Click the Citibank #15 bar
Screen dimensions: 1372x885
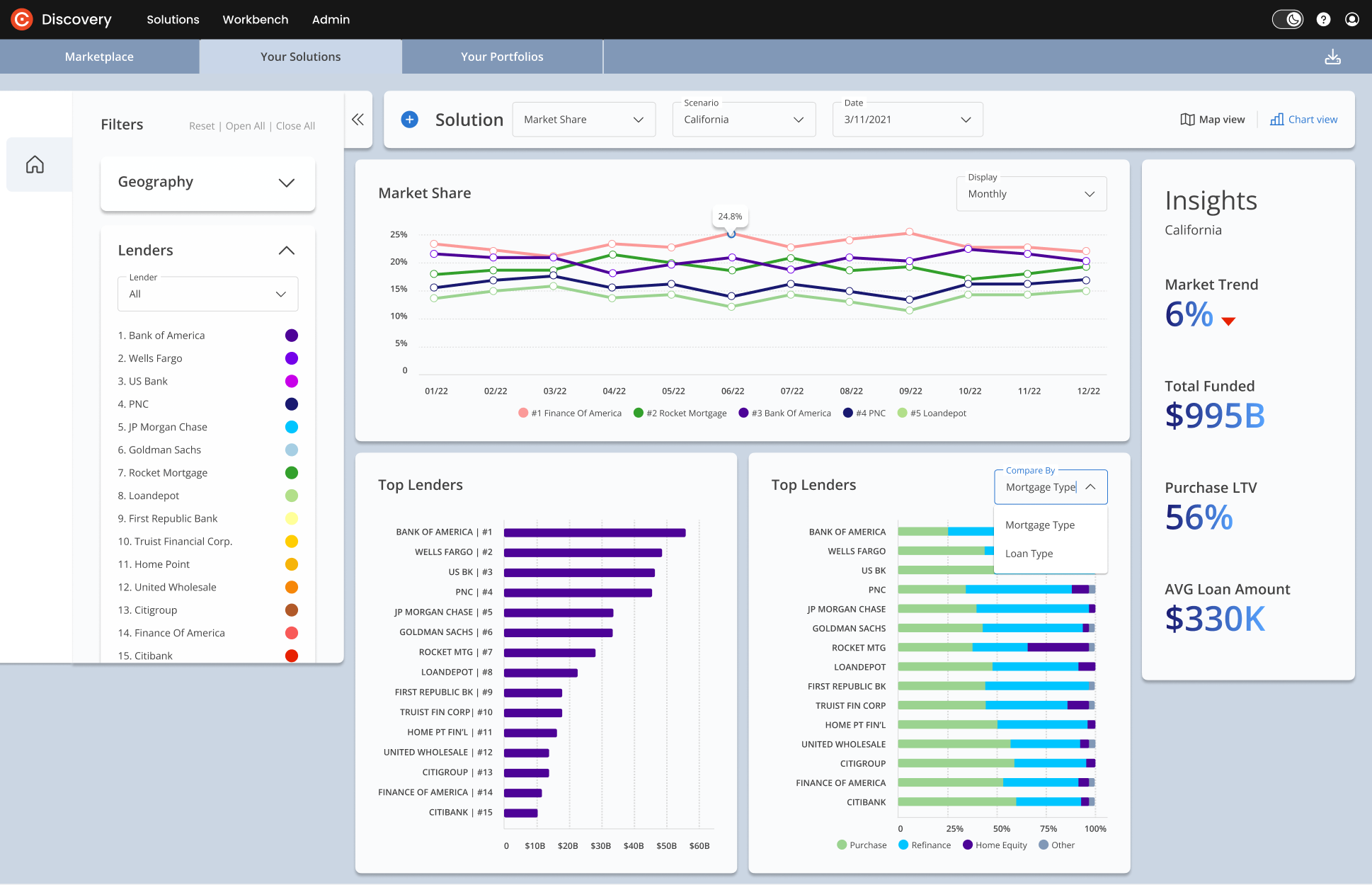521,813
